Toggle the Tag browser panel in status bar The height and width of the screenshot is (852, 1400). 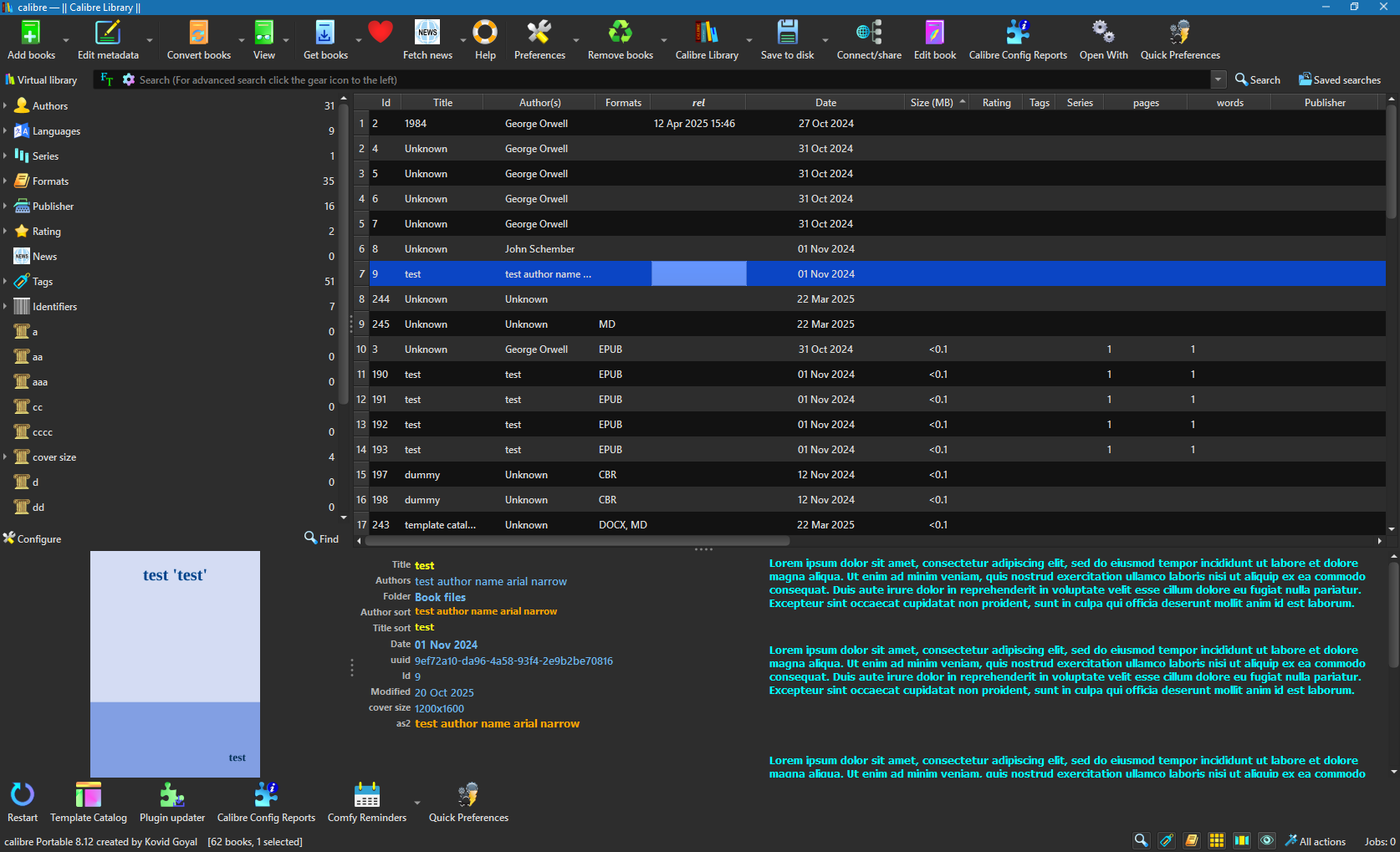tap(1167, 840)
